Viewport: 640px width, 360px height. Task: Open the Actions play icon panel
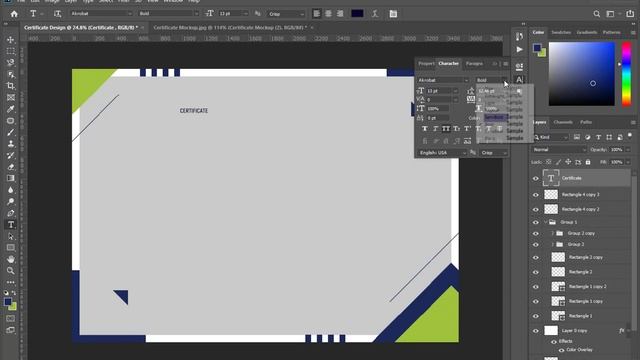coord(519,49)
